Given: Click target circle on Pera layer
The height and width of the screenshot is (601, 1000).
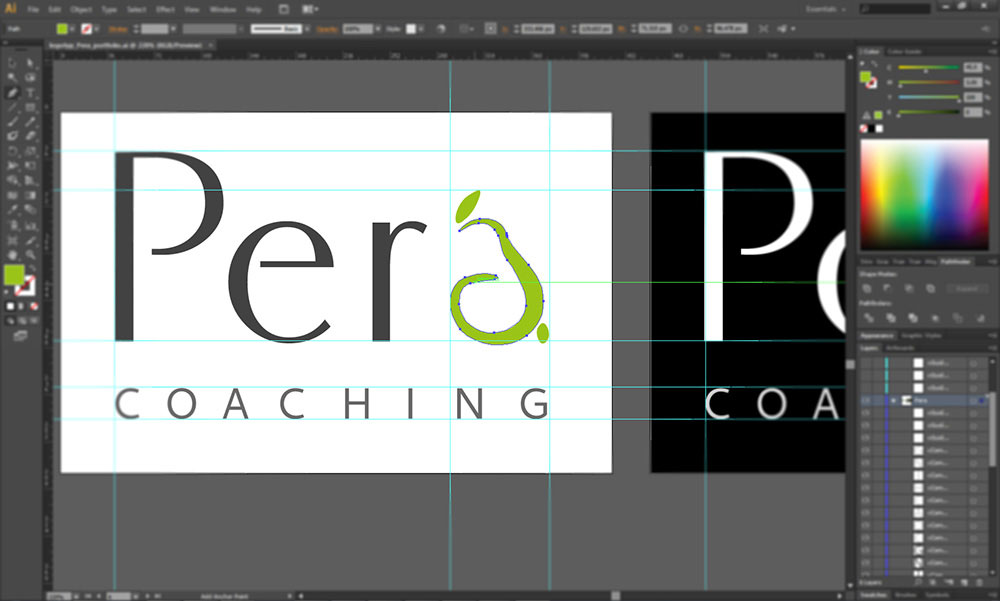Looking at the screenshot, I should coord(972,400).
